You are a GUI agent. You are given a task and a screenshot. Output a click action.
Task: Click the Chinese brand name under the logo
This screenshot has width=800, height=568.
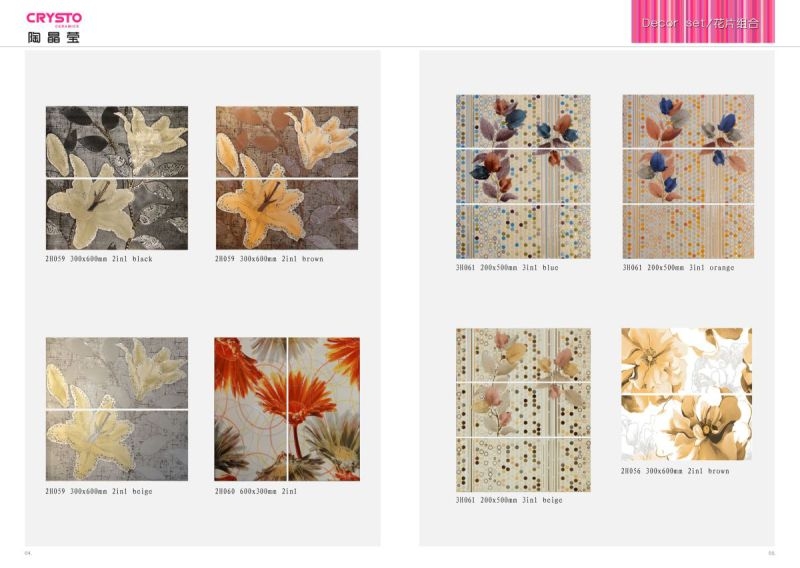[x=54, y=37]
